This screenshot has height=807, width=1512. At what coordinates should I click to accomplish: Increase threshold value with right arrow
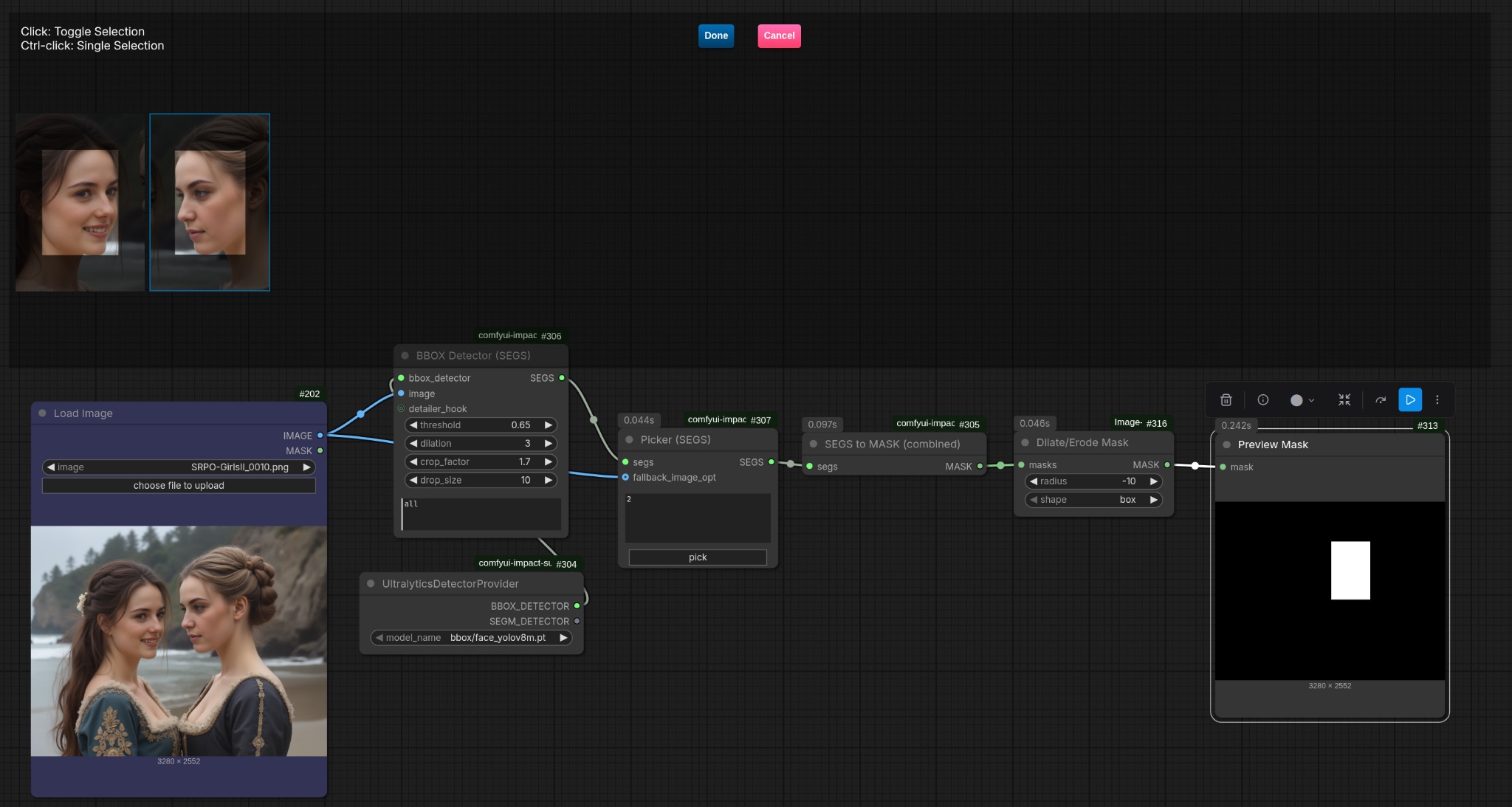click(548, 425)
